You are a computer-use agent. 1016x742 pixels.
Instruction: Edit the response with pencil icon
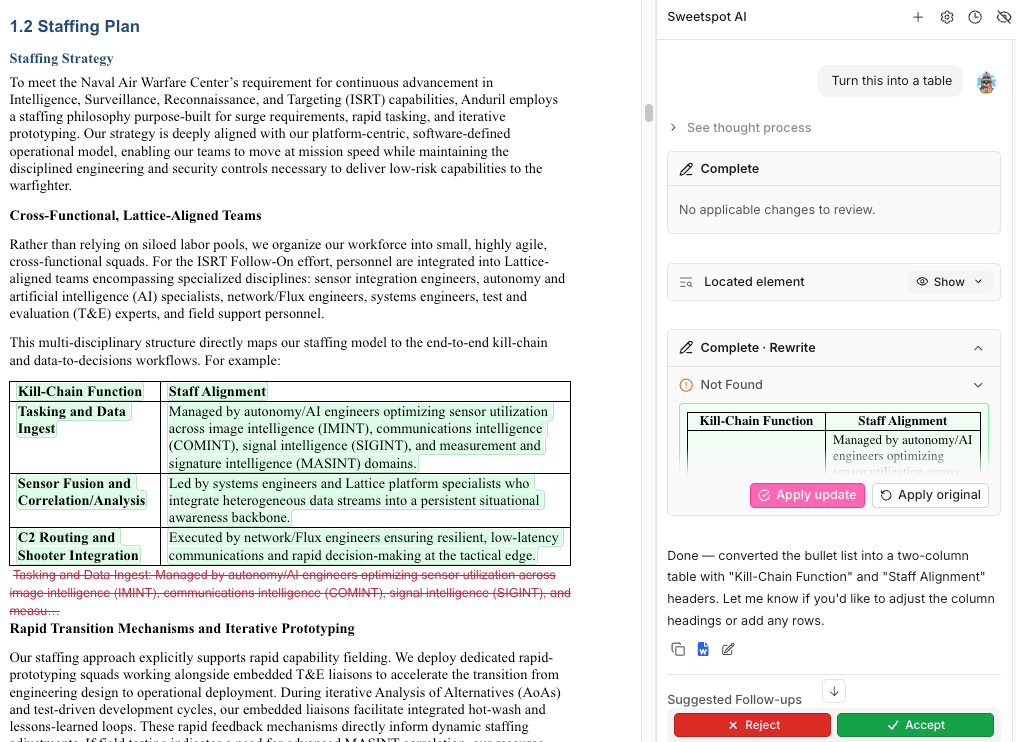[x=728, y=649]
